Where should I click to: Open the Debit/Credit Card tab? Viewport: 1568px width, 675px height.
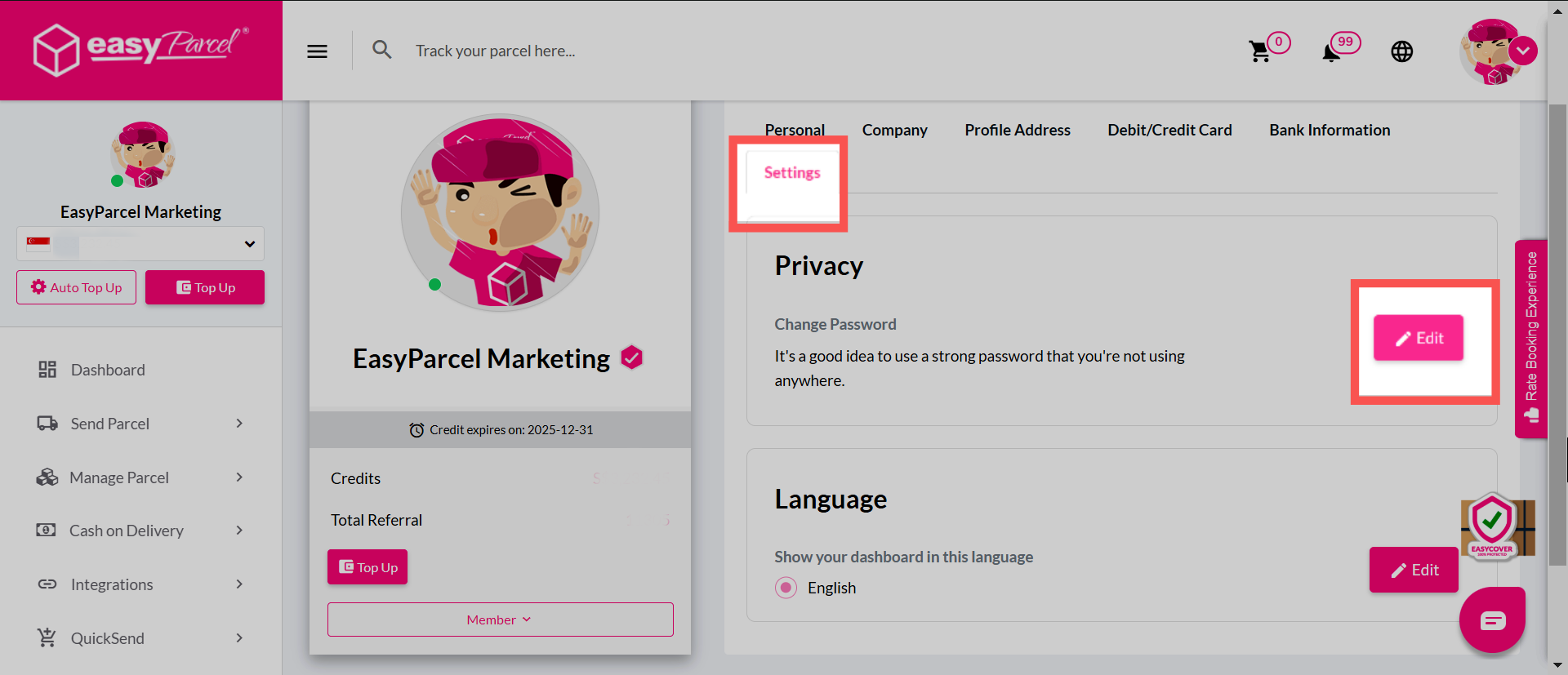pyautogui.click(x=1169, y=130)
